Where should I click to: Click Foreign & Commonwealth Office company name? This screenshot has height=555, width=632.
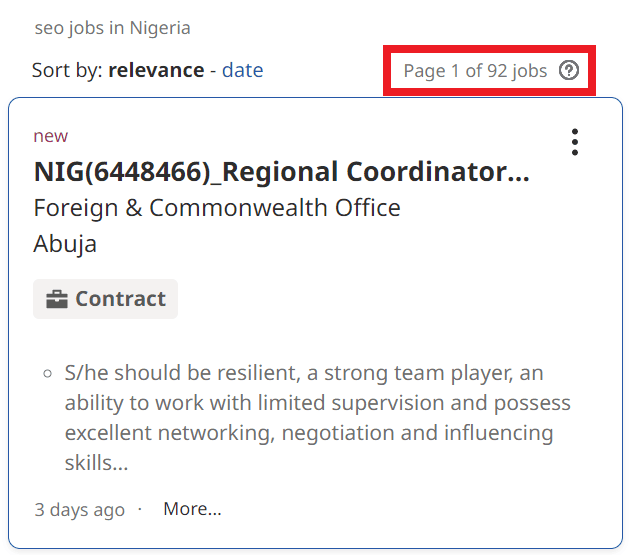(x=217, y=208)
